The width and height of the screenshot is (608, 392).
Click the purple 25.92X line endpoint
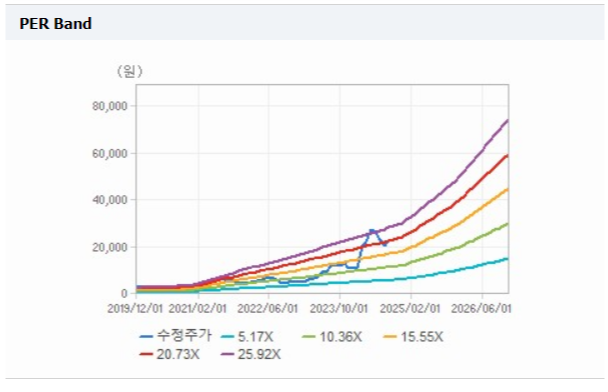(507, 121)
